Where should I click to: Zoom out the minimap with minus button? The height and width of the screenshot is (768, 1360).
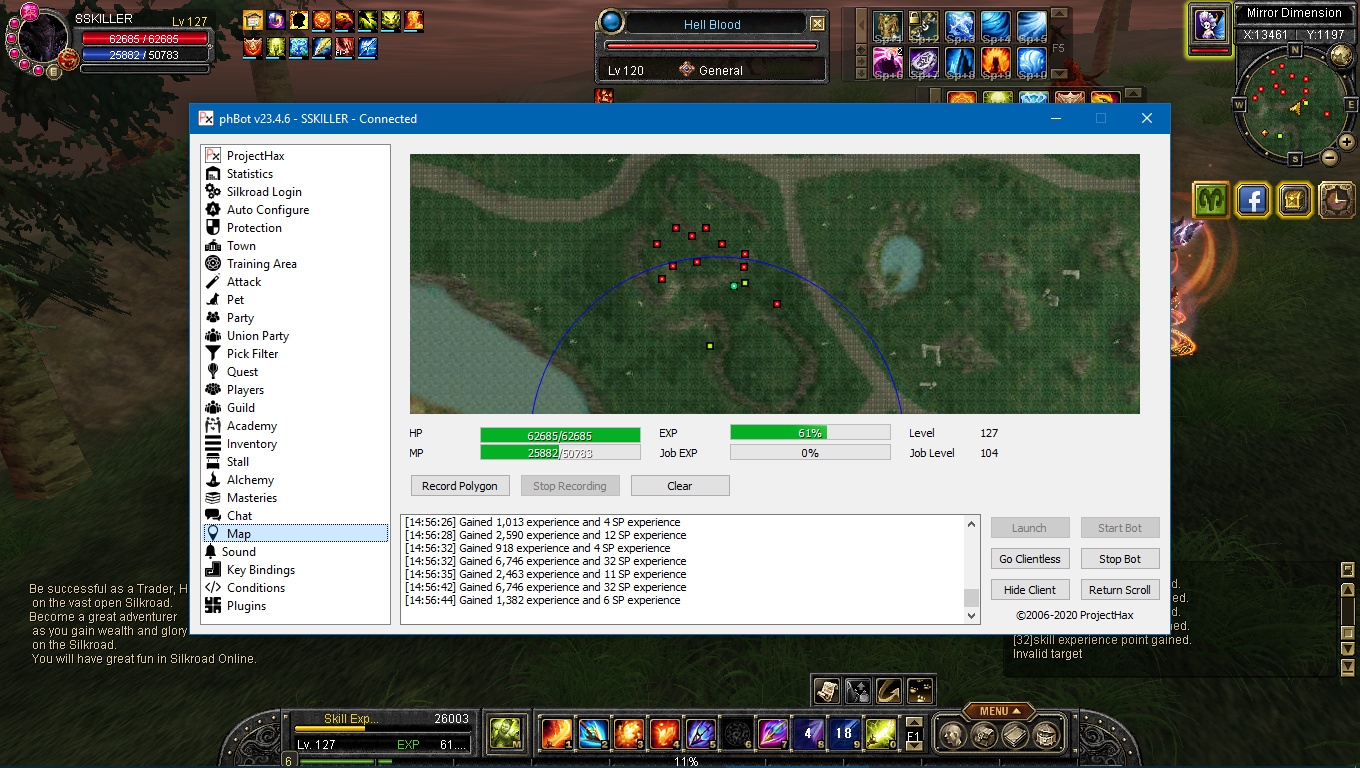[x=1330, y=157]
